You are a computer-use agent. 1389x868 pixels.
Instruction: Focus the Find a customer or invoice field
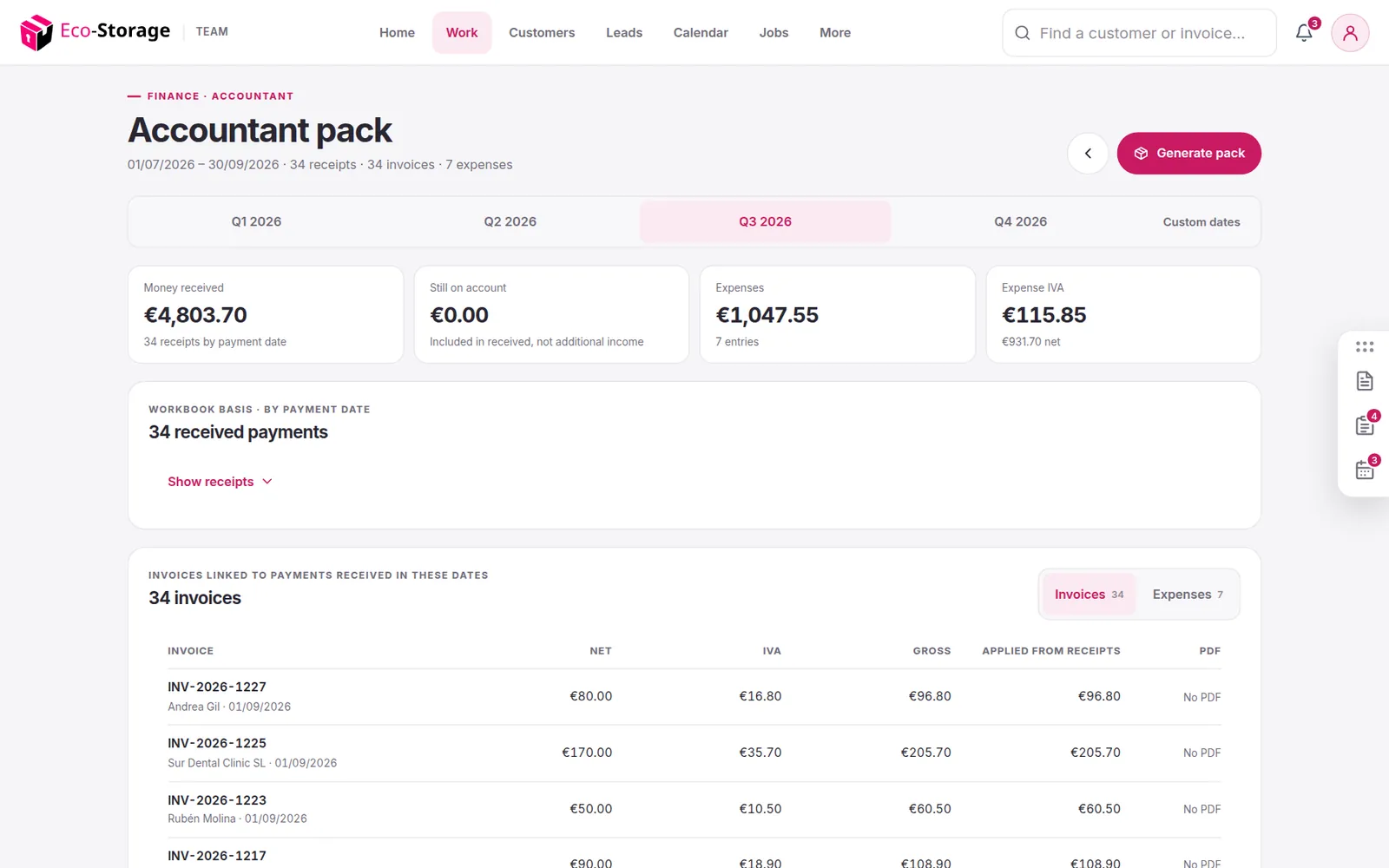[1139, 33]
